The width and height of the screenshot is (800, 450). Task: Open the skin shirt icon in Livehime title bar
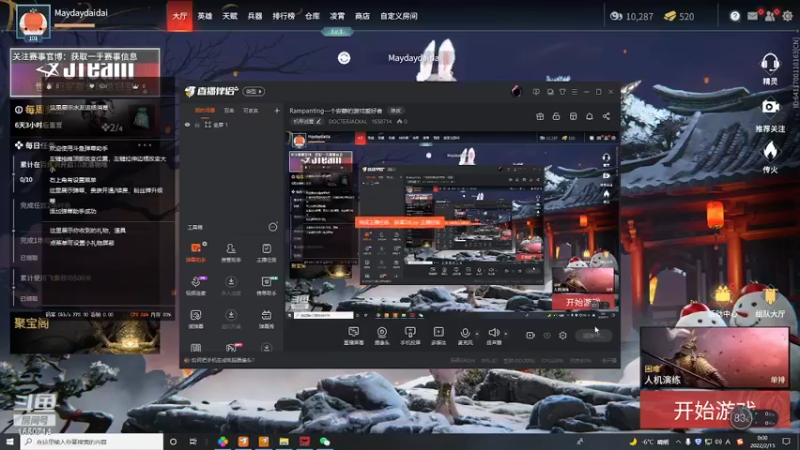coord(562,92)
